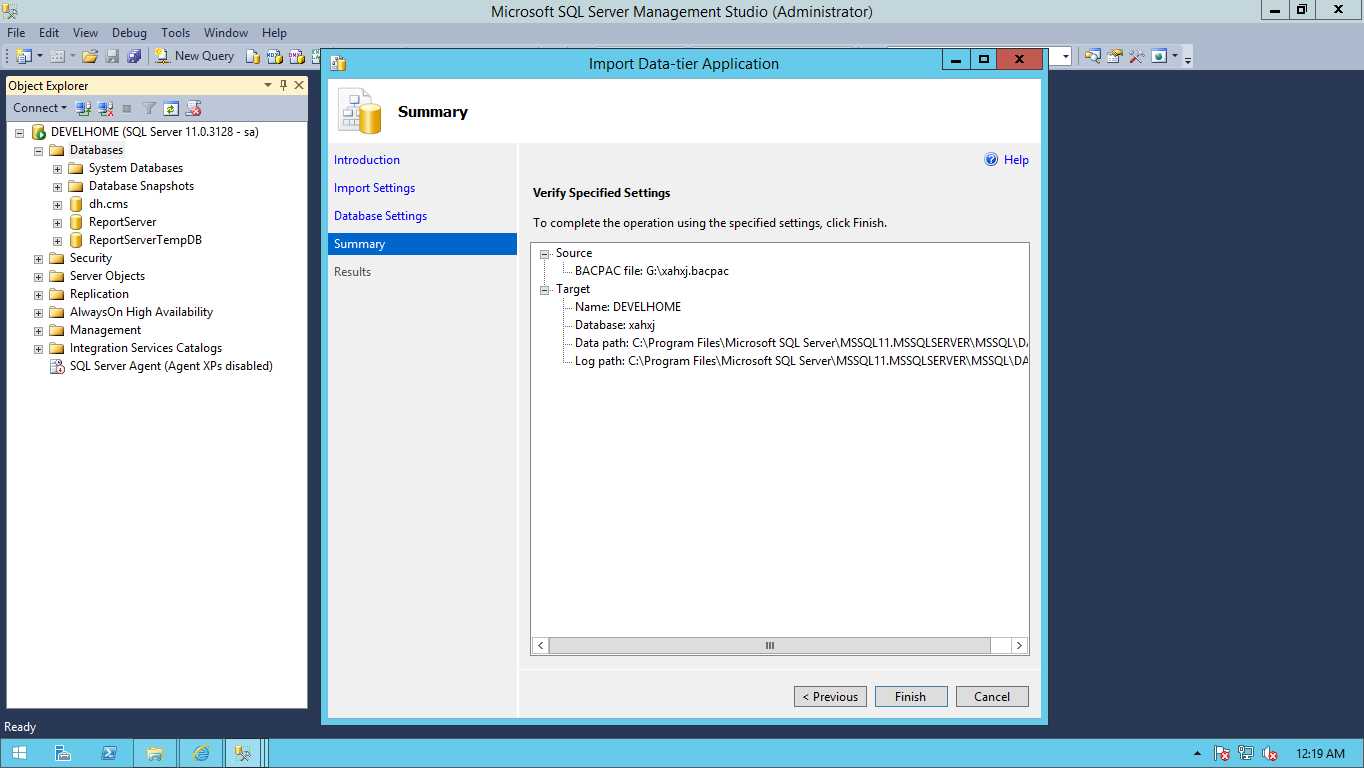The width and height of the screenshot is (1364, 768).
Task: Expand the ReportServer database node
Action: point(57,222)
